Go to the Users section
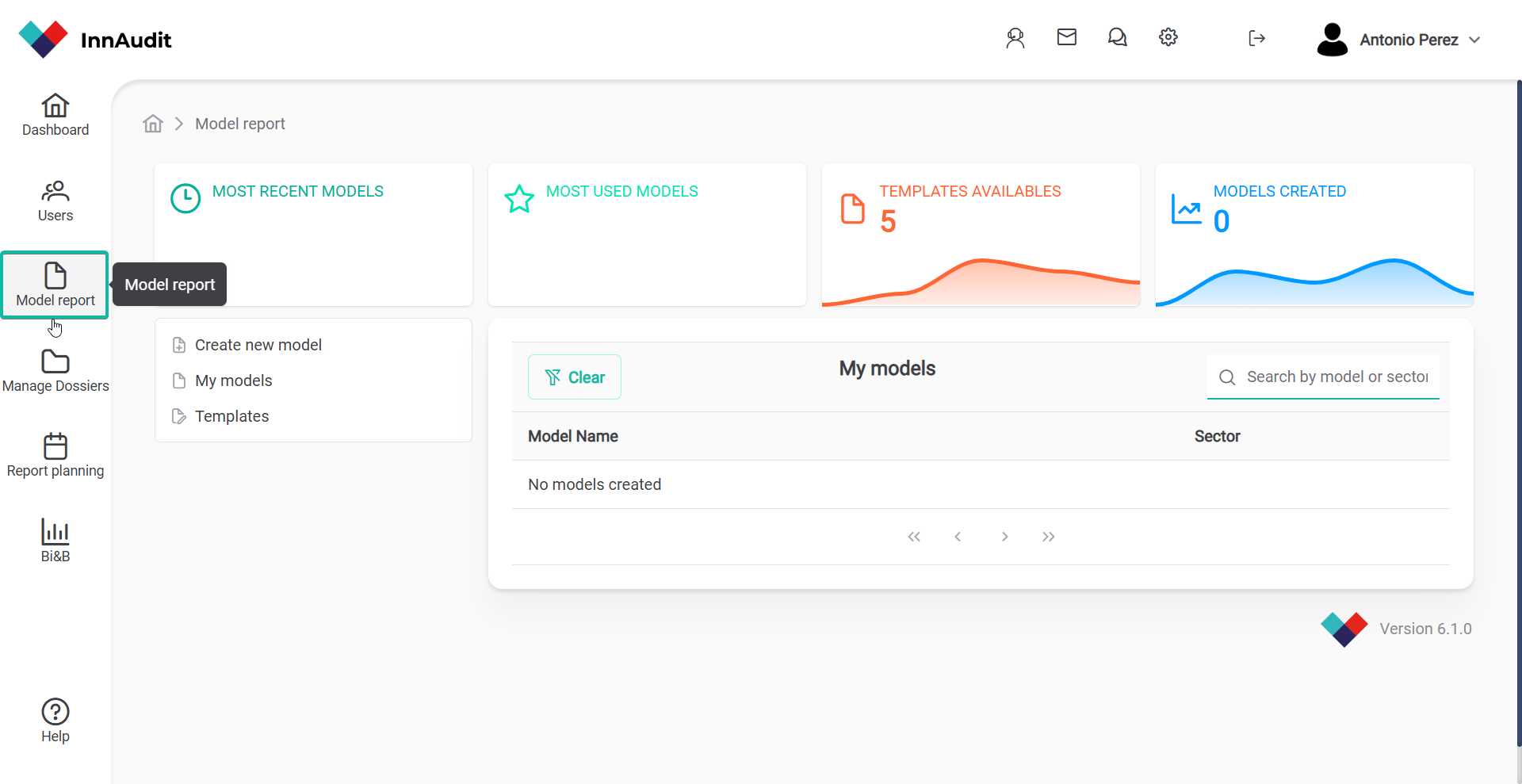 55,201
